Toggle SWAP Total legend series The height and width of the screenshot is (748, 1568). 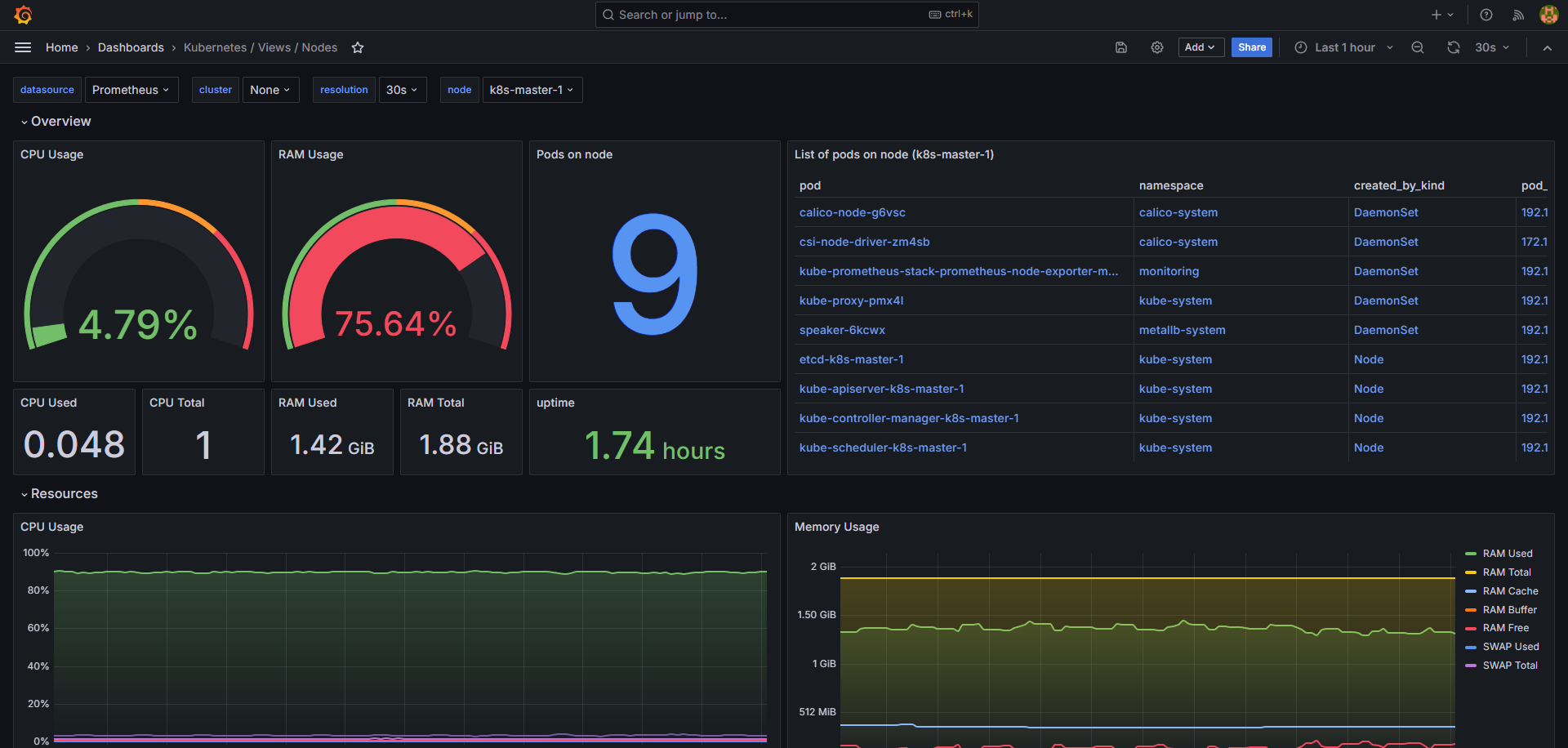1510,666
